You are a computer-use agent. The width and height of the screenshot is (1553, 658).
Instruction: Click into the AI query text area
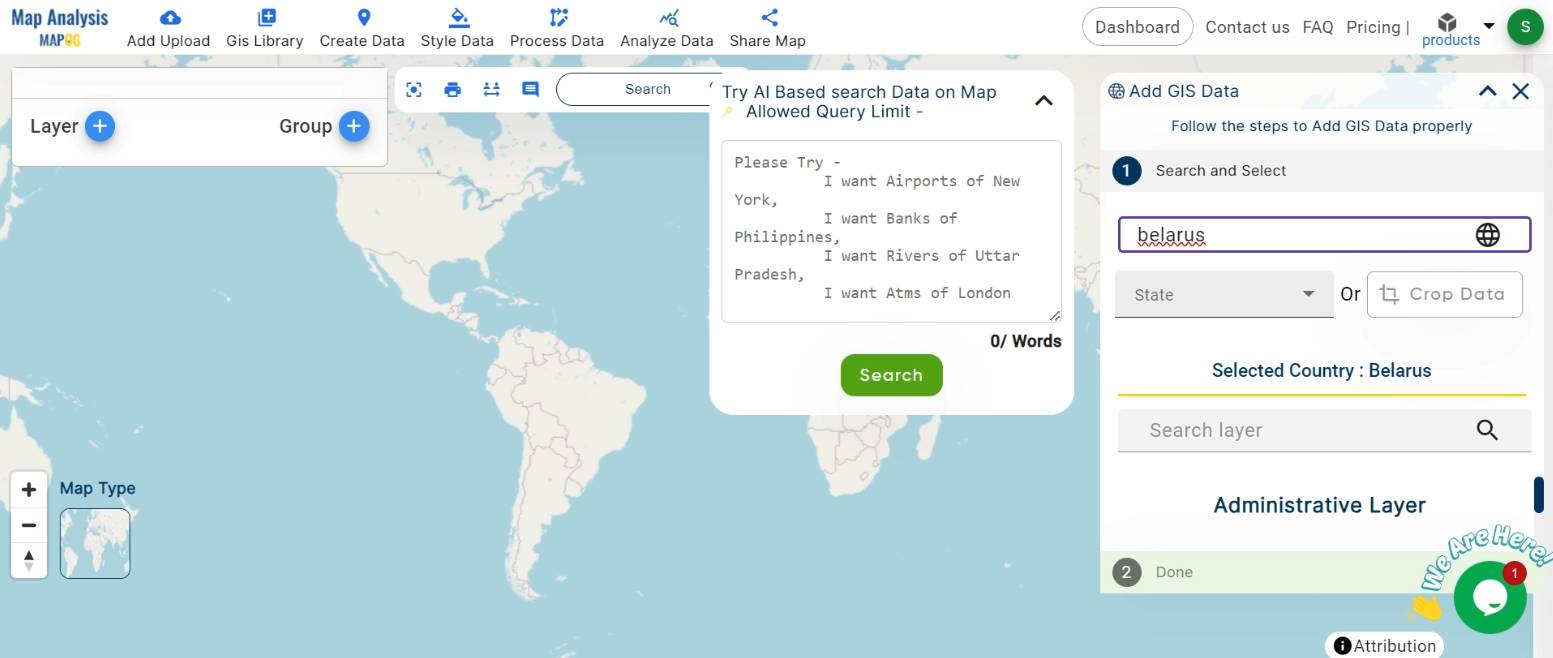[x=891, y=231]
